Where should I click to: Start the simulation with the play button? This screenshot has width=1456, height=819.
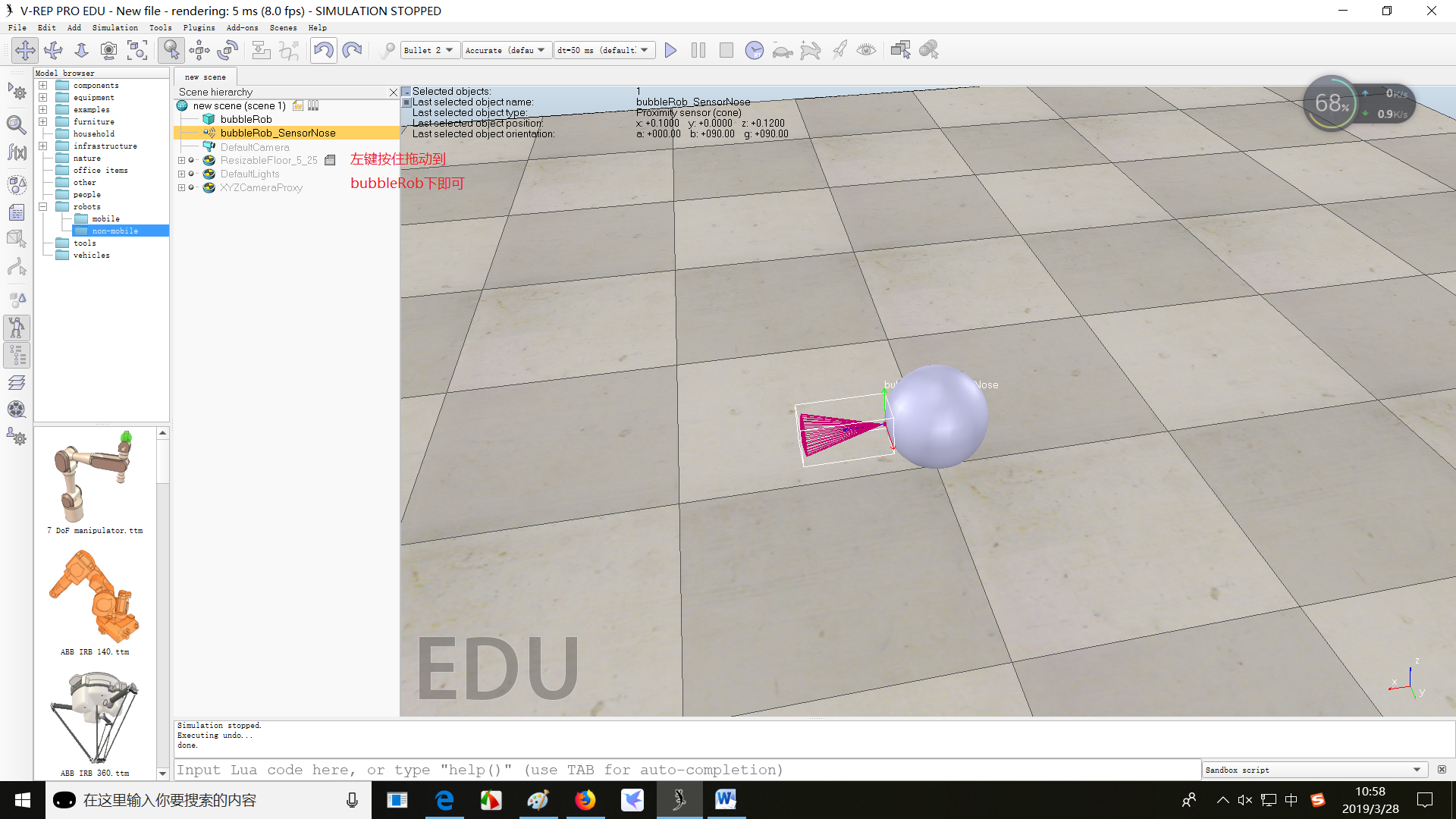click(670, 50)
